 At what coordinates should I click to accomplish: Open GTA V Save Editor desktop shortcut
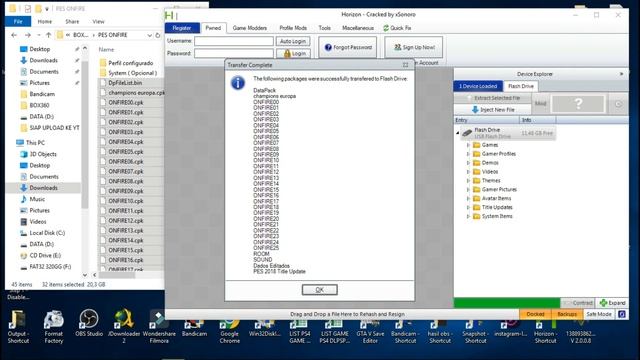click(370, 331)
